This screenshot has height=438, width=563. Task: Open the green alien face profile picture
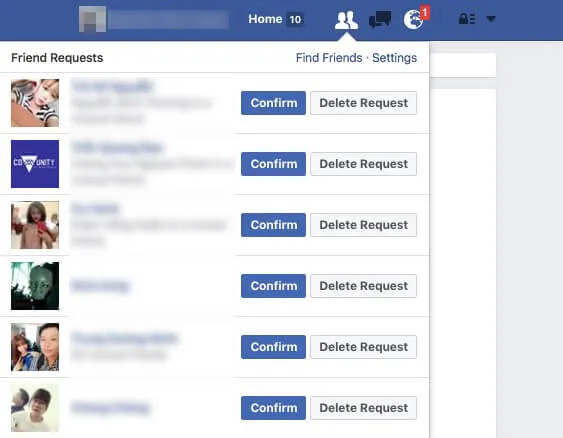pos(35,286)
